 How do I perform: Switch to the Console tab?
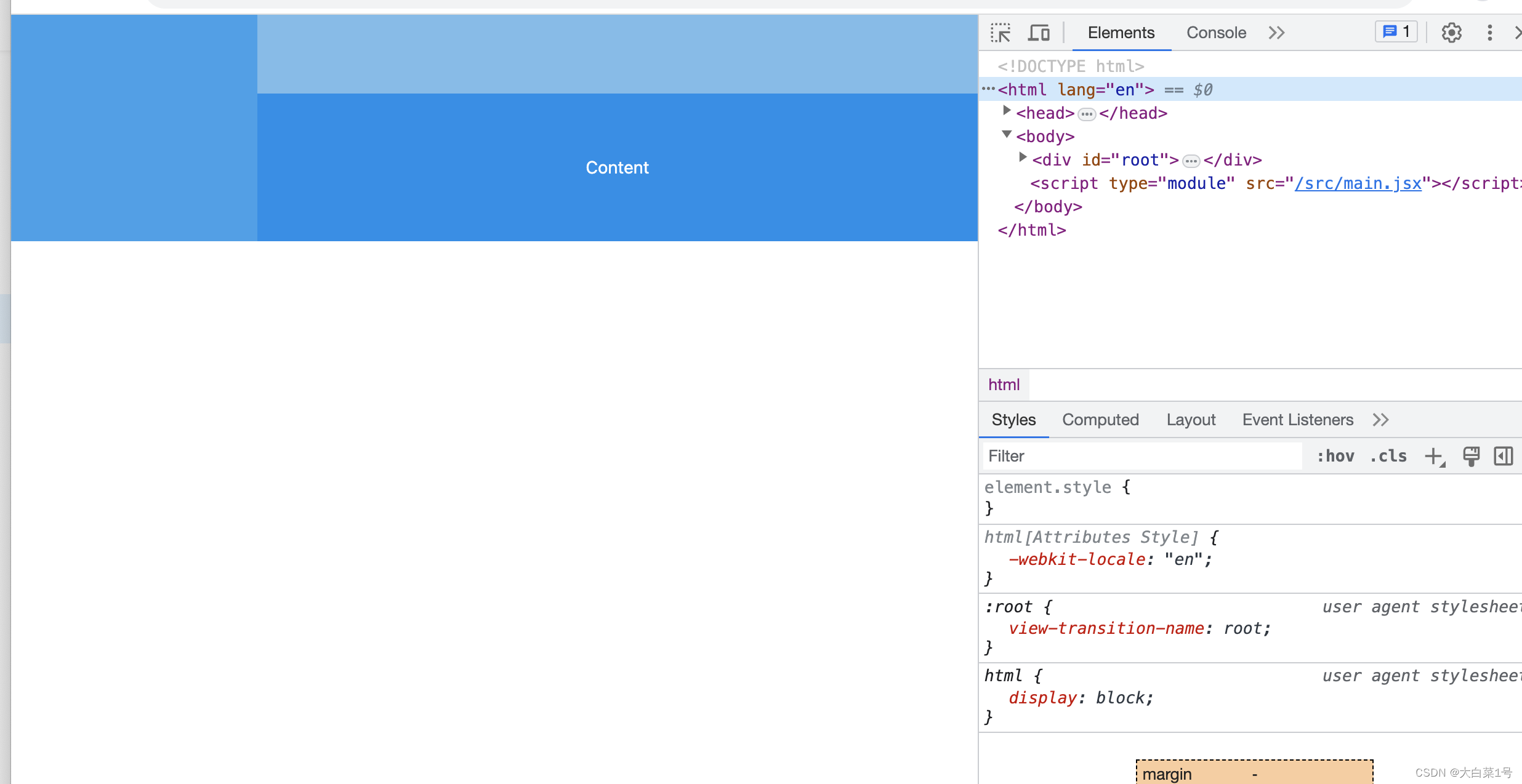click(x=1215, y=31)
